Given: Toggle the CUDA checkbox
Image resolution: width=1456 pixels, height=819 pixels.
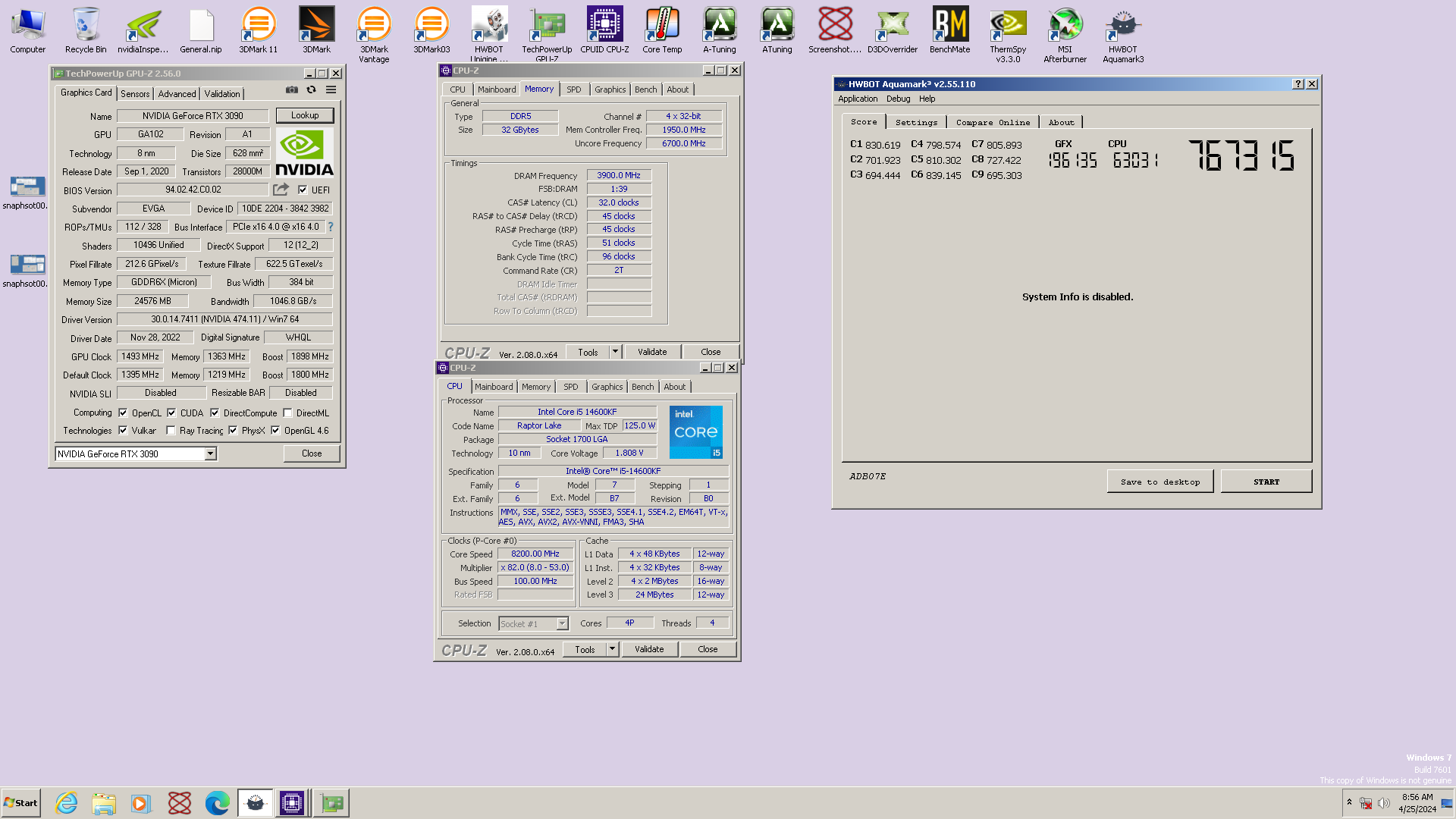Looking at the screenshot, I should click(171, 413).
